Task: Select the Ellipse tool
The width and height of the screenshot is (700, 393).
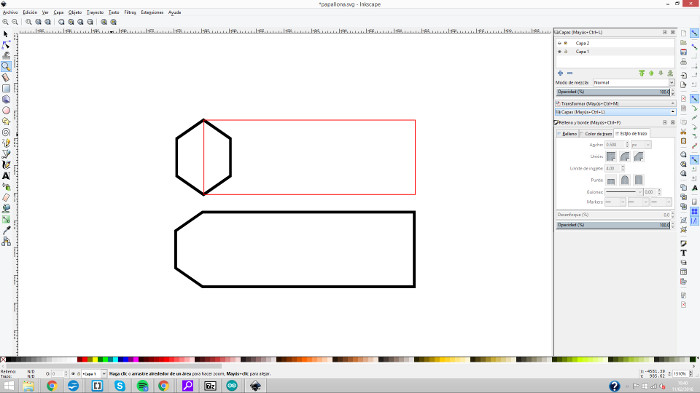Action: tap(6, 110)
